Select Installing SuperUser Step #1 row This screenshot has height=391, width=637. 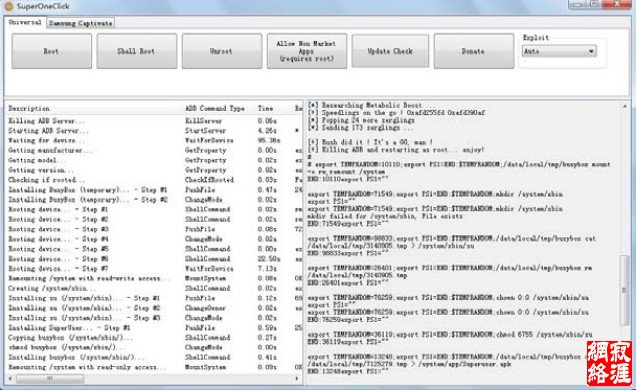click(154, 328)
